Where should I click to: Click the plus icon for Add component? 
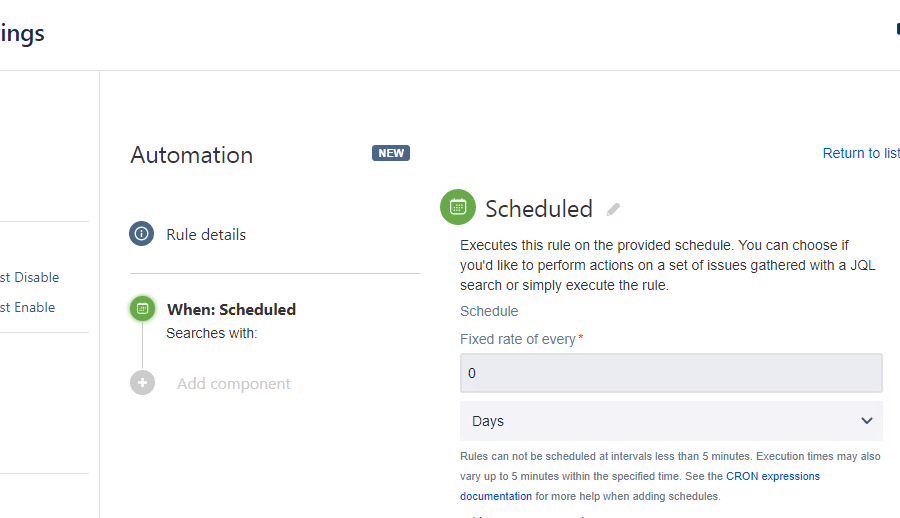pyautogui.click(x=142, y=383)
